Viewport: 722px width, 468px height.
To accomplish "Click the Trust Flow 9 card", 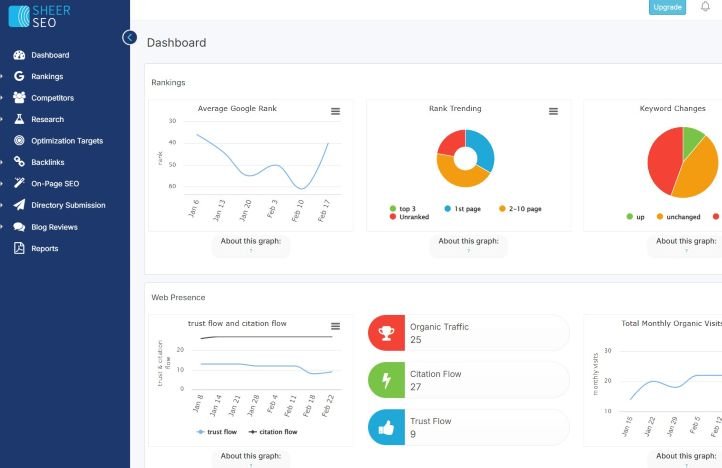I will [x=469, y=427].
